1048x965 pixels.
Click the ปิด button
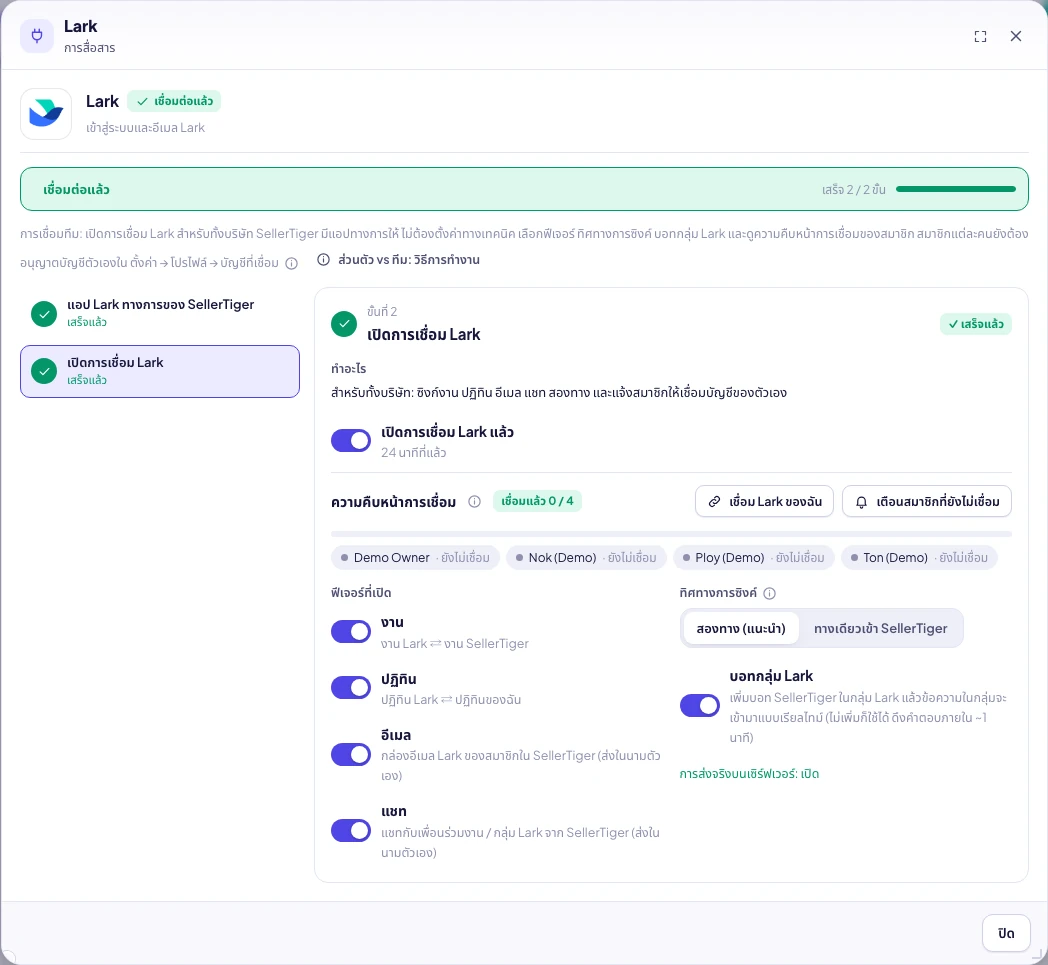1006,933
